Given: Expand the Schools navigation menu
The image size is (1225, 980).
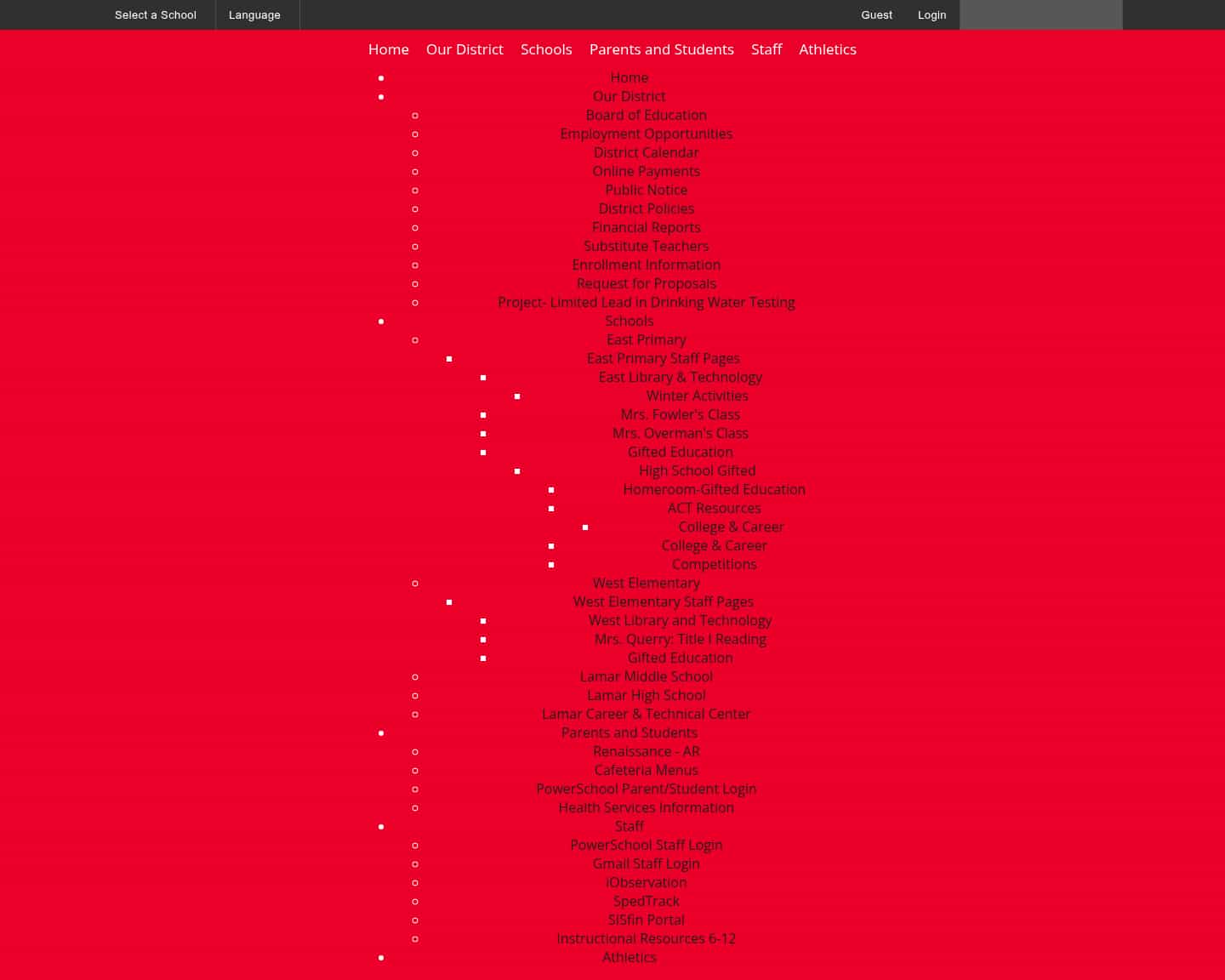Looking at the screenshot, I should click(x=546, y=49).
